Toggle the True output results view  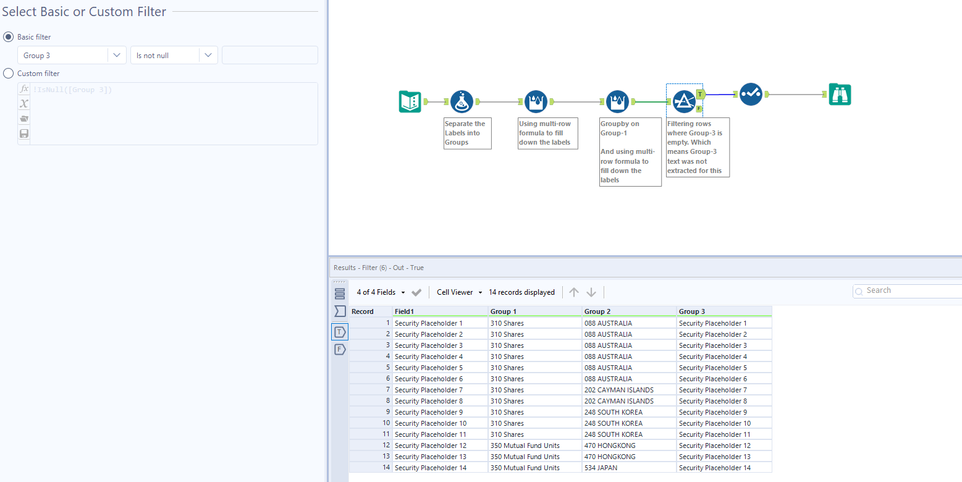340,332
